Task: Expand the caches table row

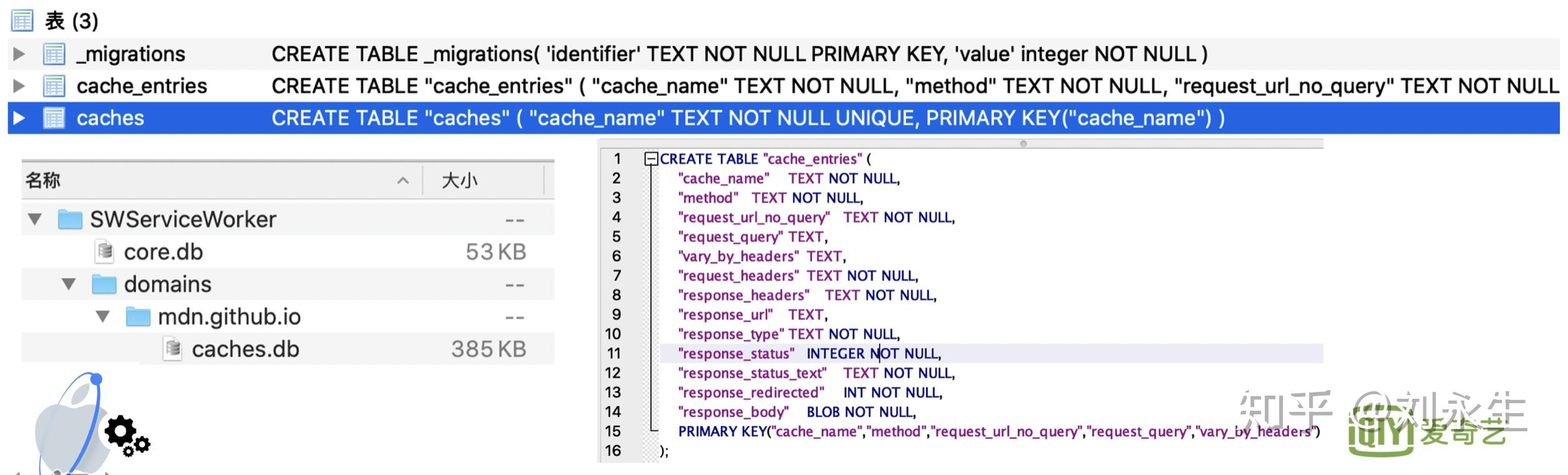Action: coord(19,117)
